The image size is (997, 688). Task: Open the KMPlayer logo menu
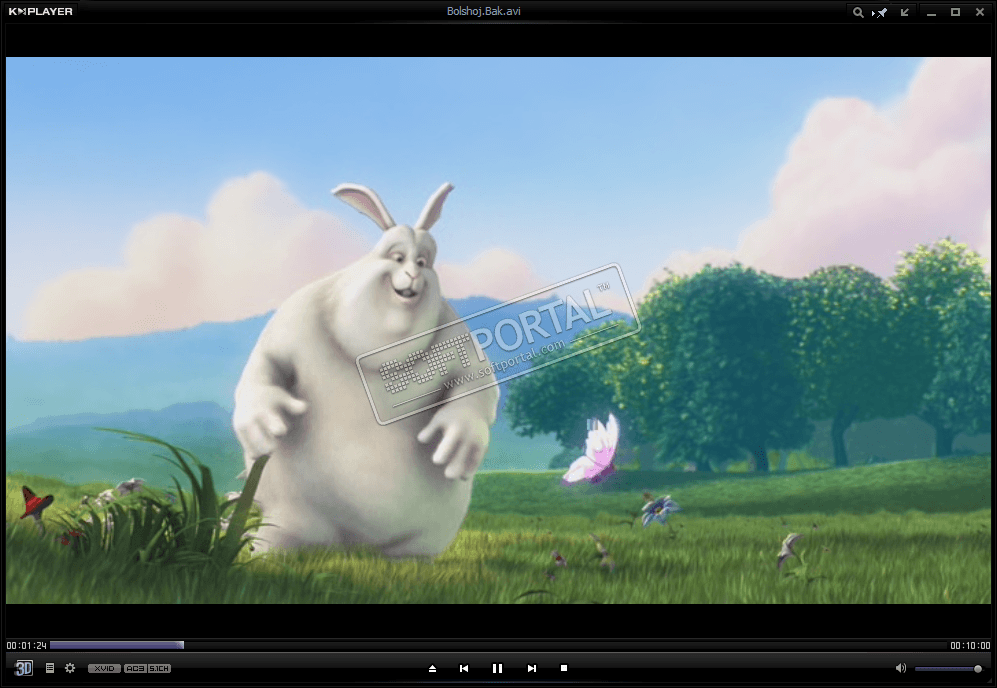(x=41, y=11)
